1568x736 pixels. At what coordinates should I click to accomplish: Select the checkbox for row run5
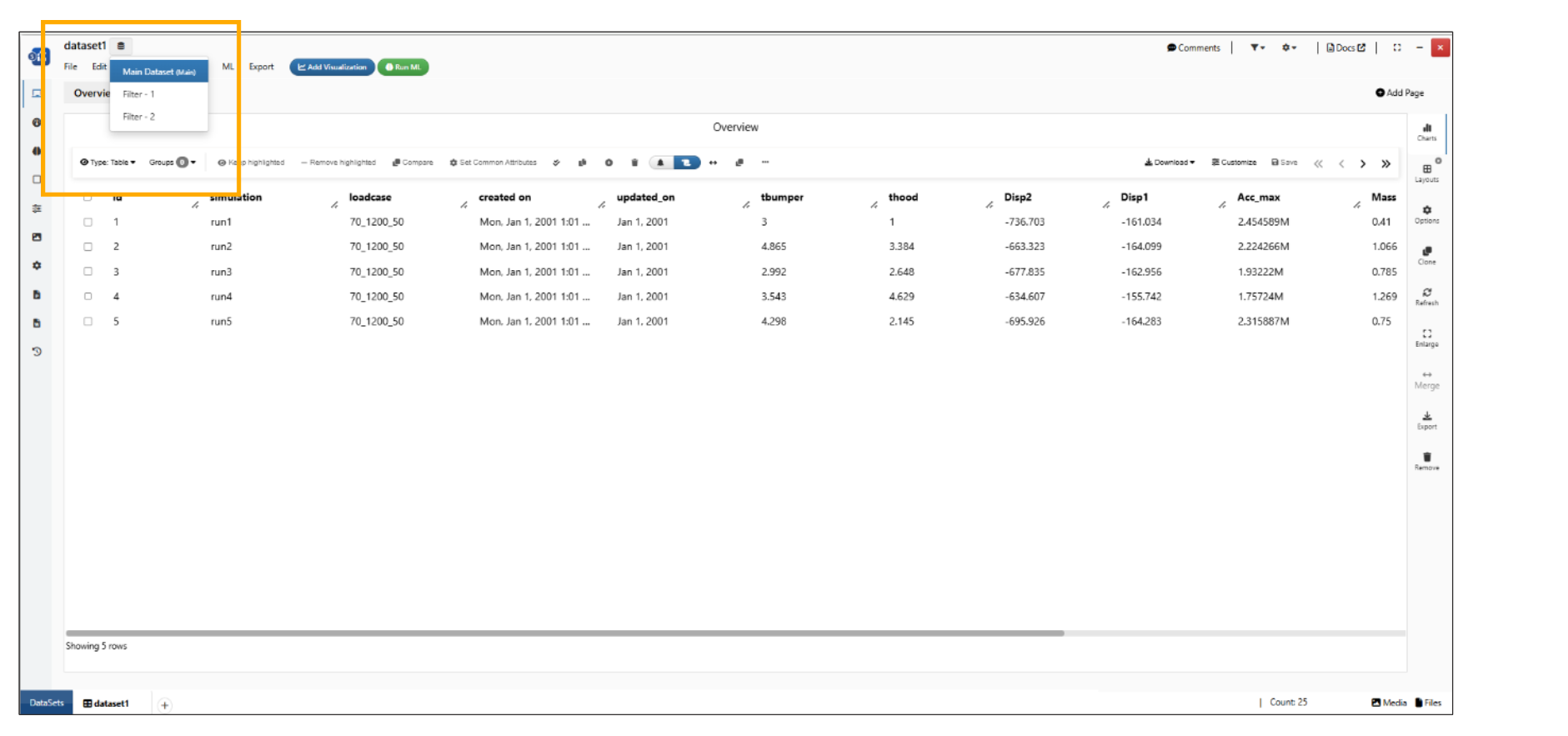[x=88, y=322]
